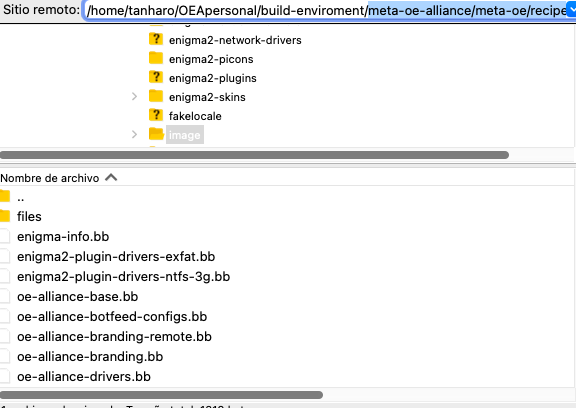Select the oe-alliance-drivers.bb file
Viewport: 576px width, 408px height.
84,377
